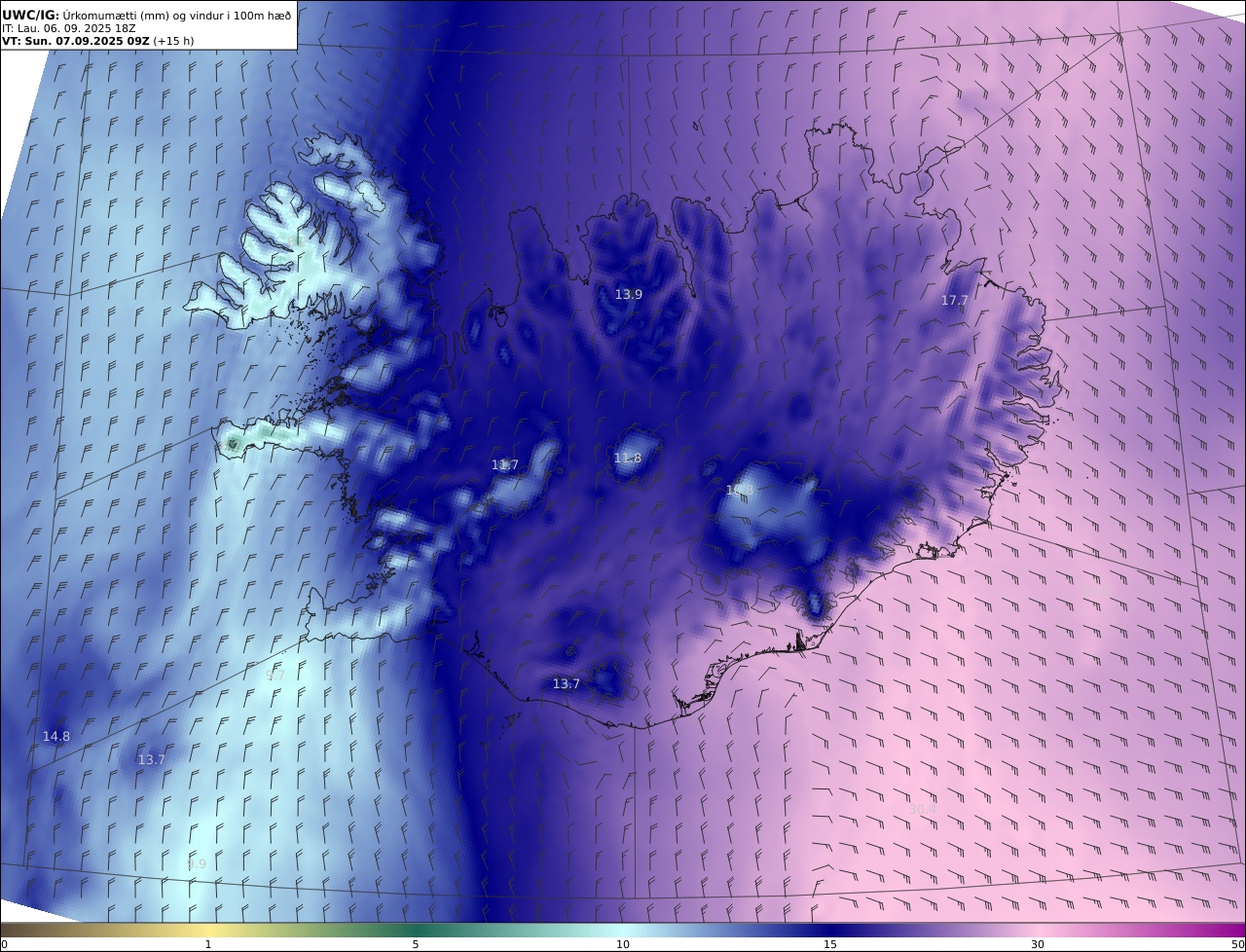This screenshot has height=952, width=1246.
Task: Click the 1 tick on the color scale
Action: [x=207, y=944]
